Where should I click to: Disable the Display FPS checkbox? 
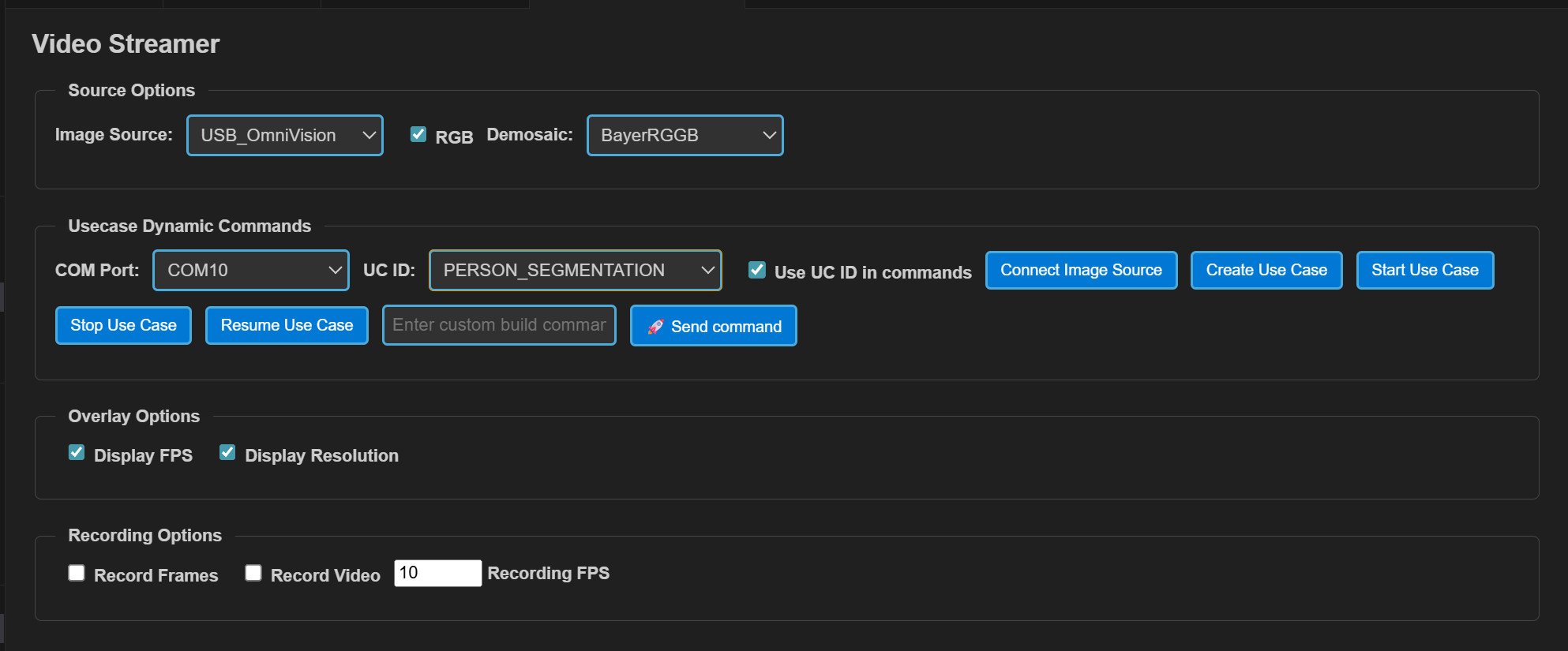click(77, 452)
